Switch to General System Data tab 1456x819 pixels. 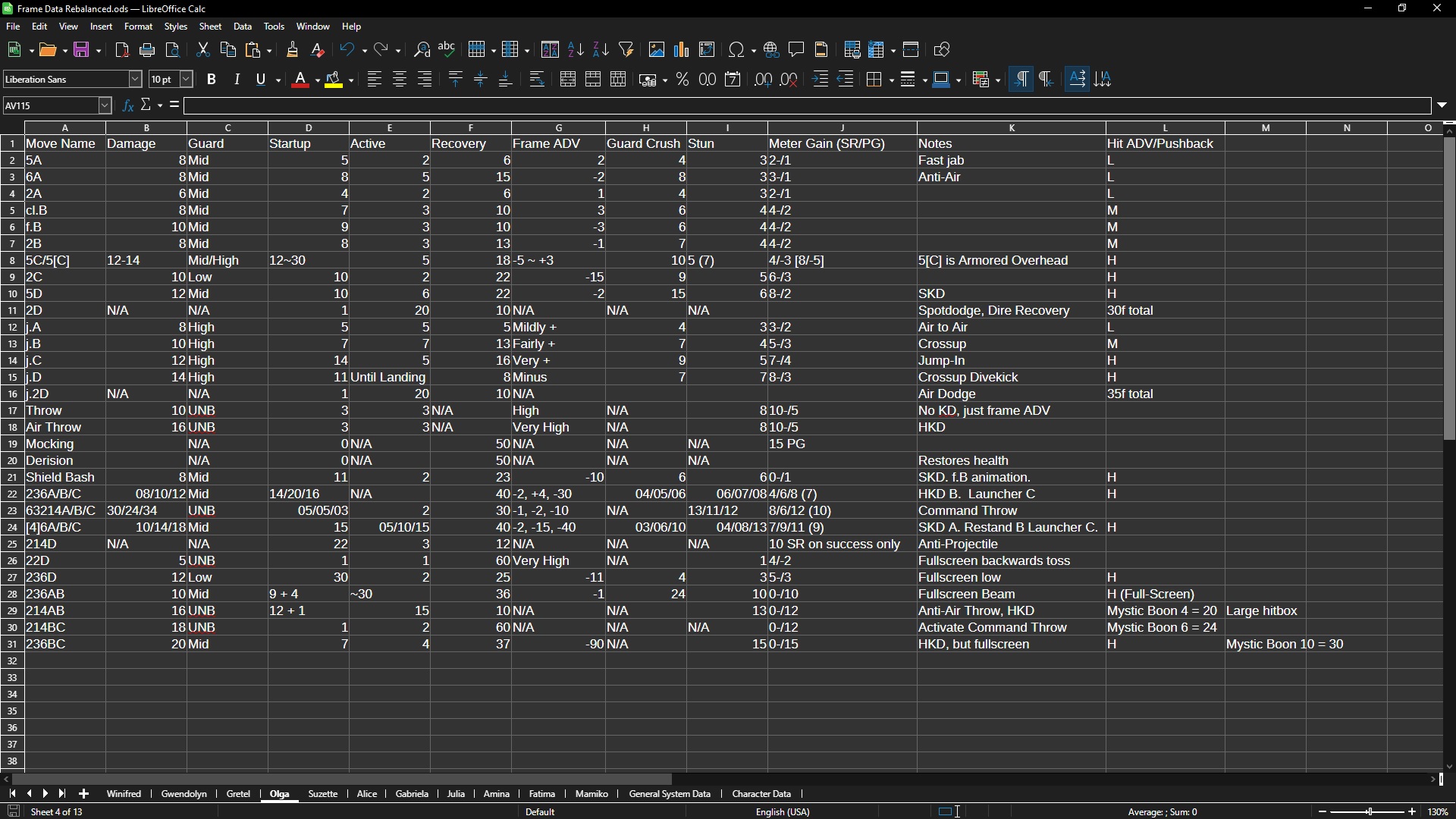coord(670,794)
